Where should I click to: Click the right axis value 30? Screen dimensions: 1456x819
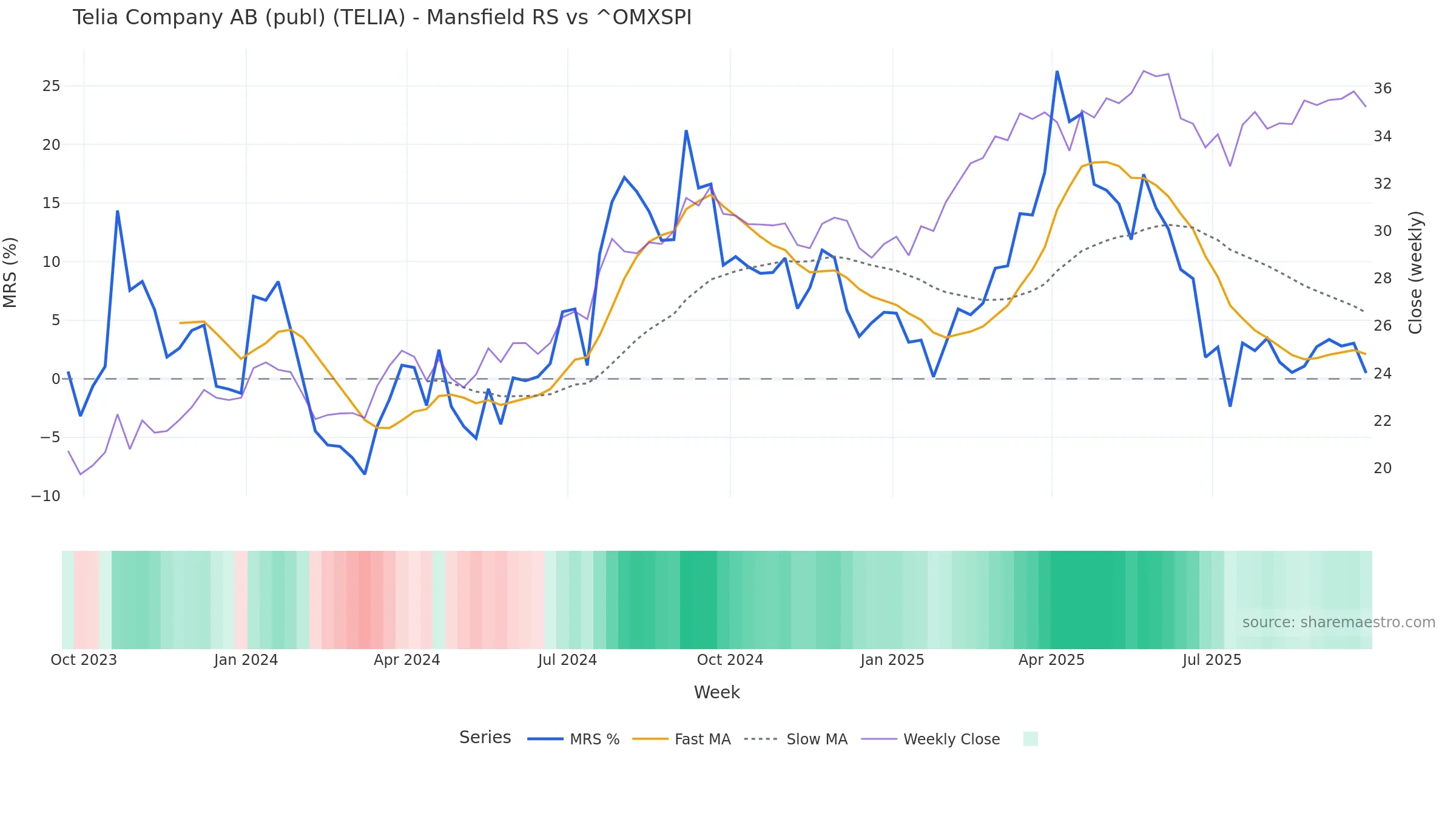(x=1383, y=231)
